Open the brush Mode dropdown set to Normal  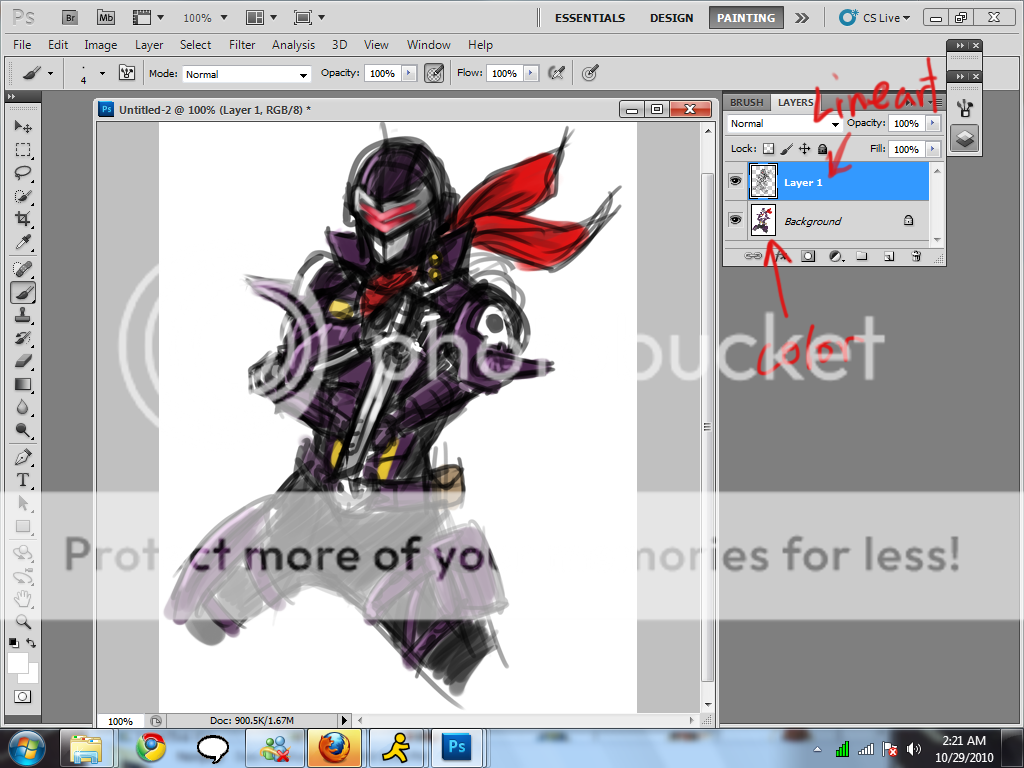[245, 73]
